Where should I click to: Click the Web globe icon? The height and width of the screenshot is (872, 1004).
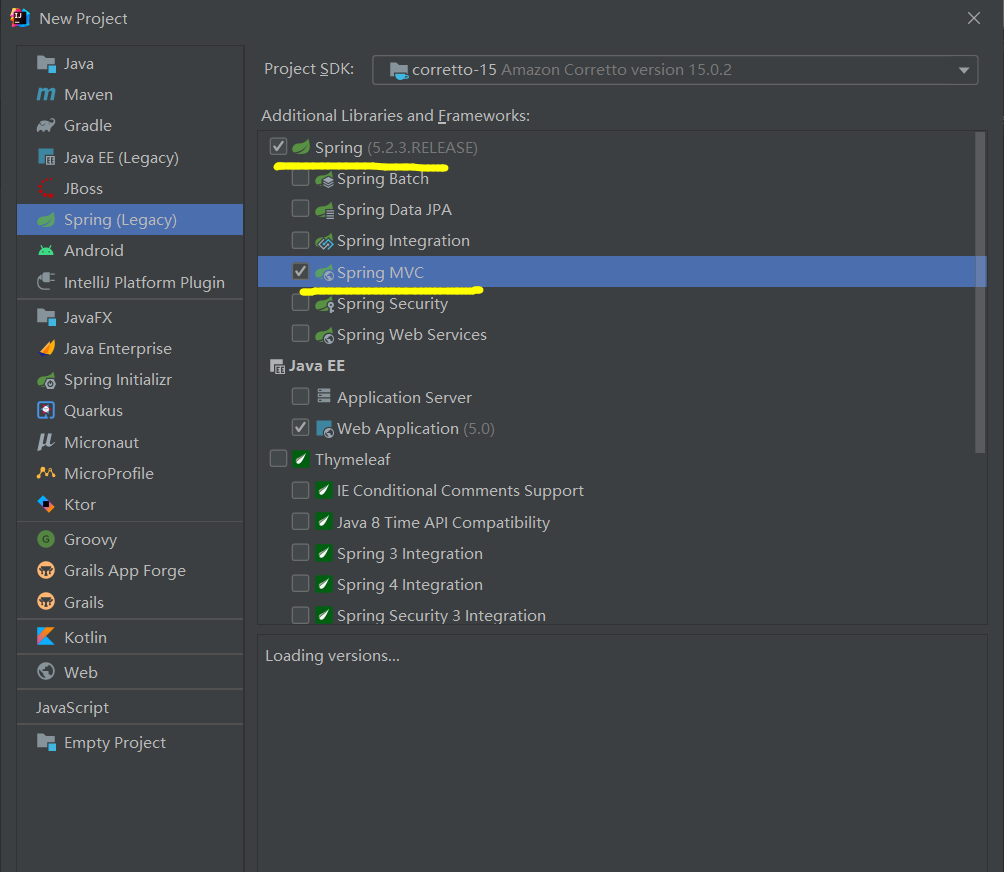46,671
